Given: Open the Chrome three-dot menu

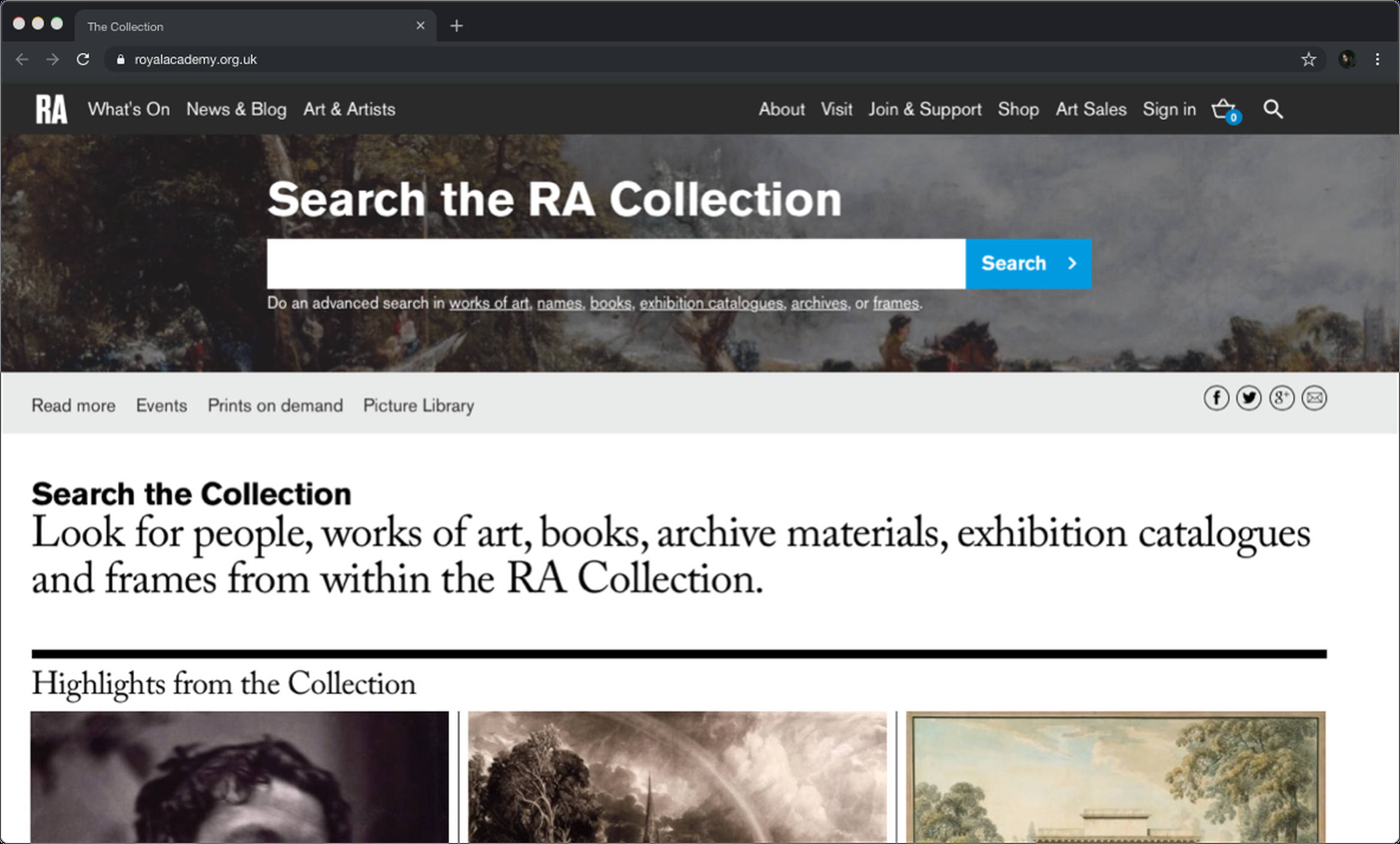Looking at the screenshot, I should (1377, 59).
